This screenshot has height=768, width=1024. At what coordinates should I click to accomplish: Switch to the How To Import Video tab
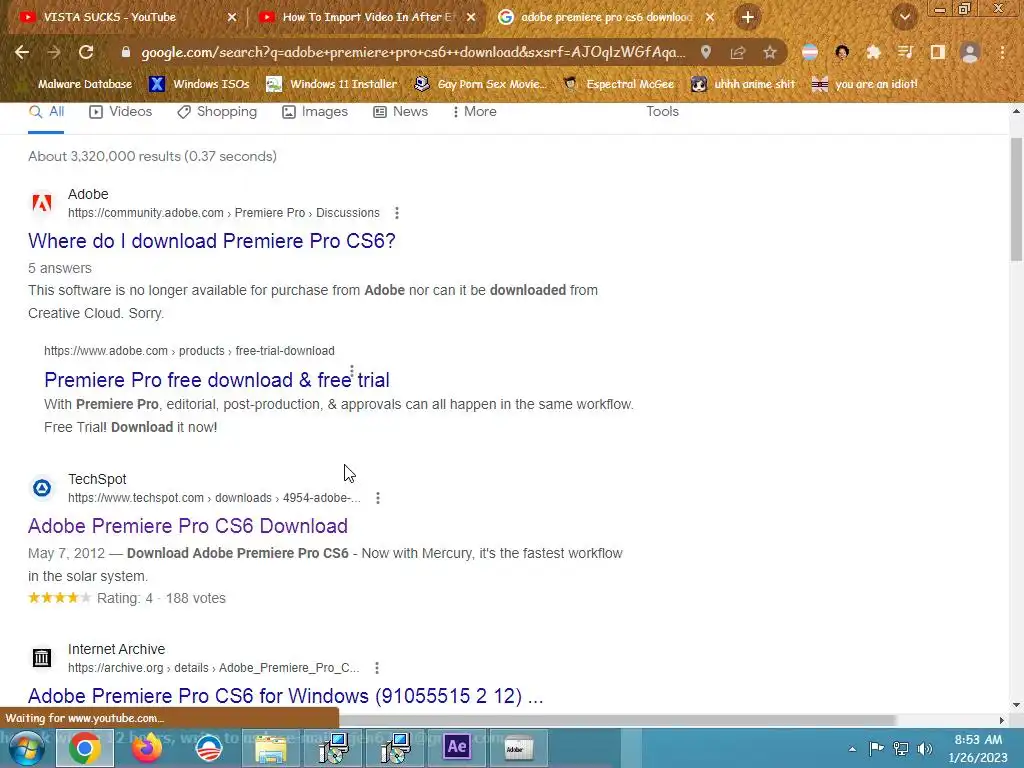tap(367, 17)
